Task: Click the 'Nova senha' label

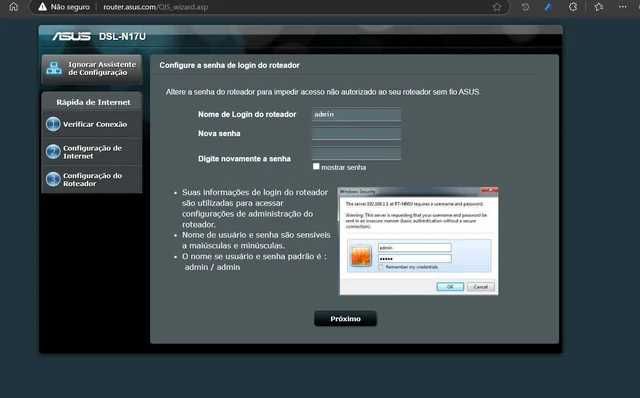Action: (x=219, y=133)
